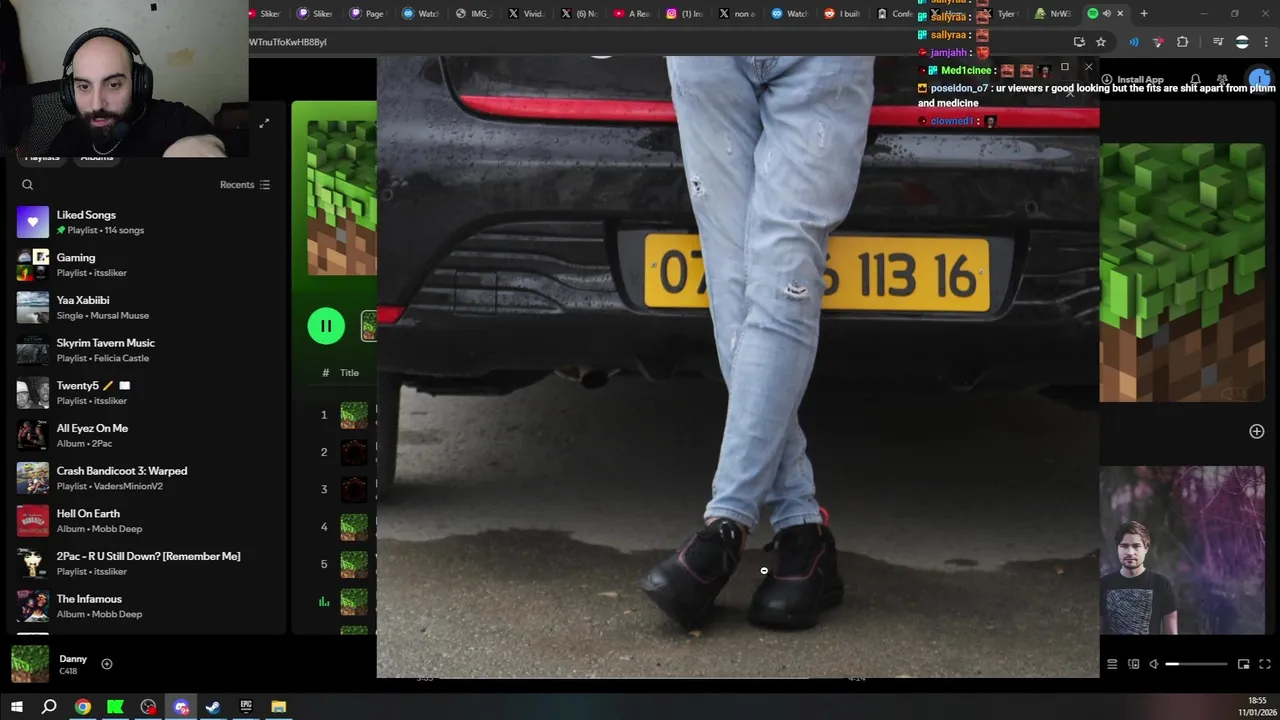Open Windows taskbar search

(x=49, y=707)
